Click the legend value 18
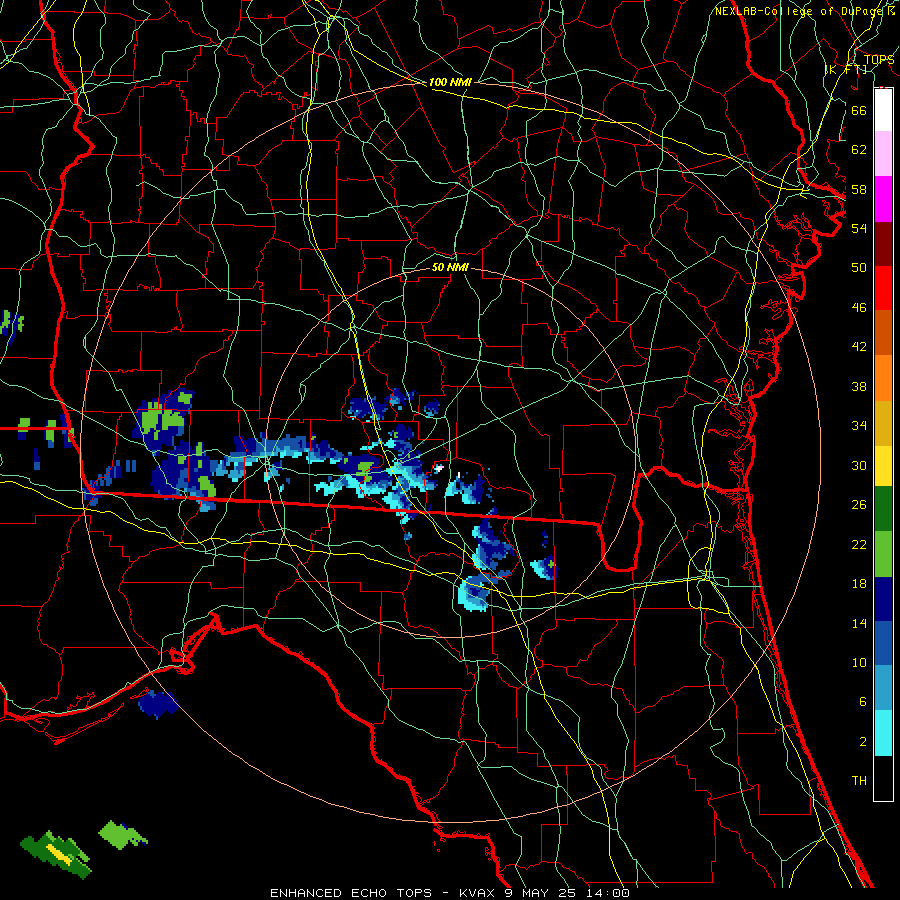The width and height of the screenshot is (900, 900). [x=859, y=584]
